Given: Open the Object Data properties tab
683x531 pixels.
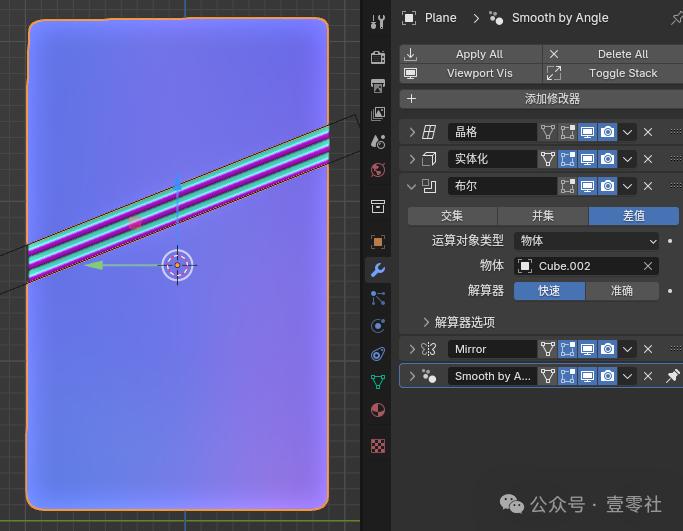Looking at the screenshot, I should pos(378,382).
